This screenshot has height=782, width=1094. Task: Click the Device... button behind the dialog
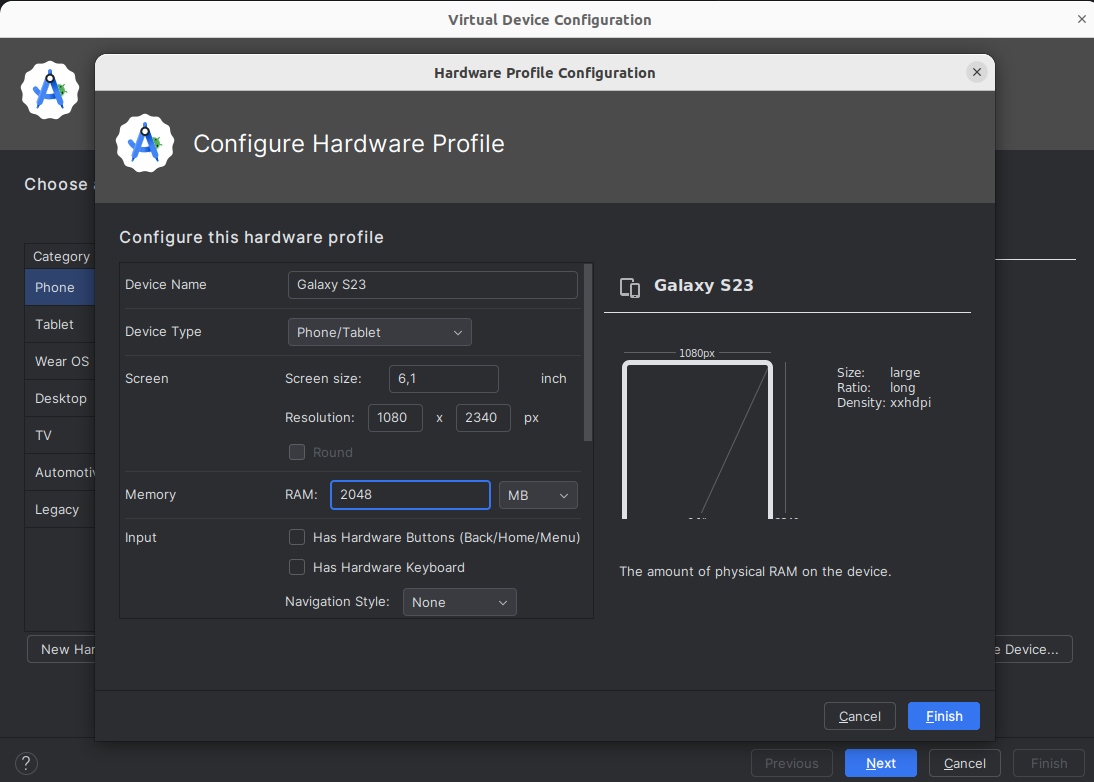point(1033,649)
